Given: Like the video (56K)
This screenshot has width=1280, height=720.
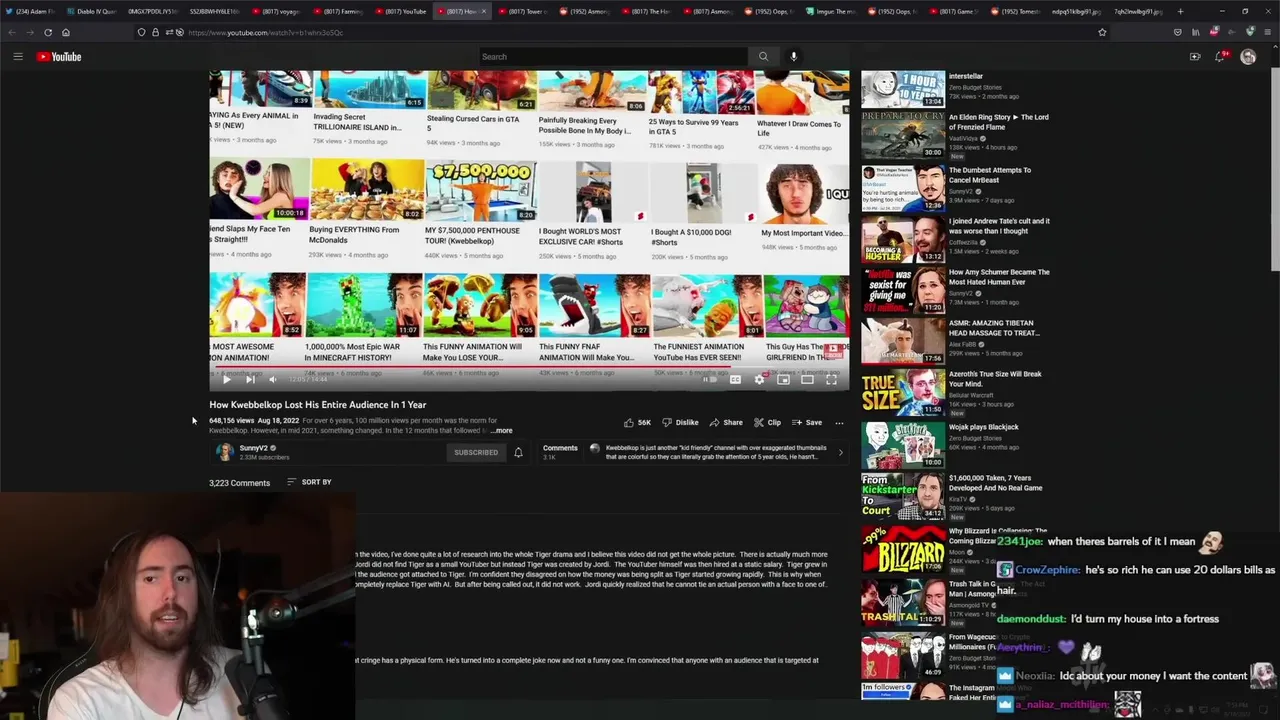Looking at the screenshot, I should pyautogui.click(x=637, y=423).
